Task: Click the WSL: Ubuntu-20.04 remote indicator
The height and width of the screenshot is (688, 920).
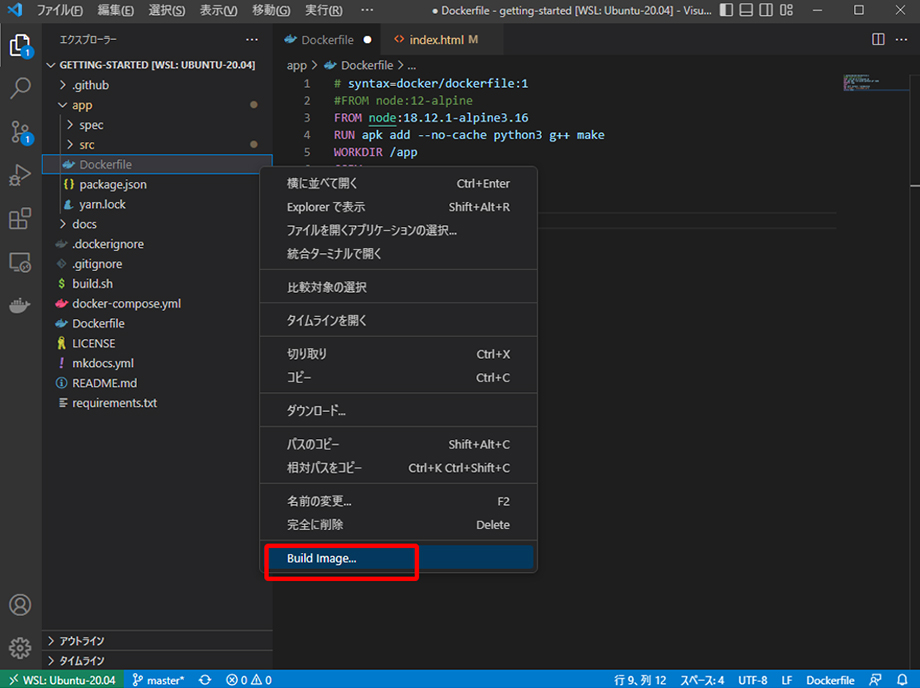Action: [62, 680]
